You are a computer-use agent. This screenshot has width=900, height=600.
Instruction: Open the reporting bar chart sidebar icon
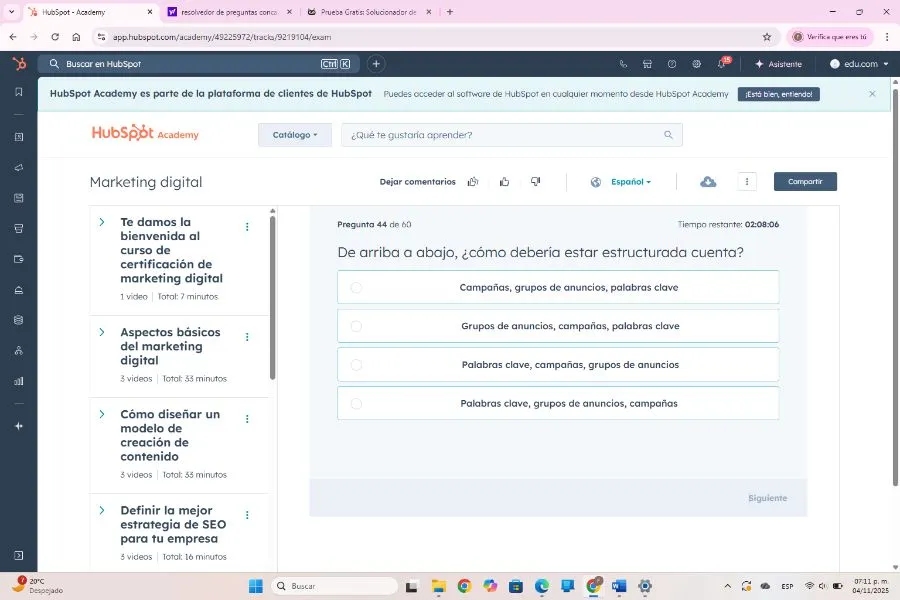[18, 381]
